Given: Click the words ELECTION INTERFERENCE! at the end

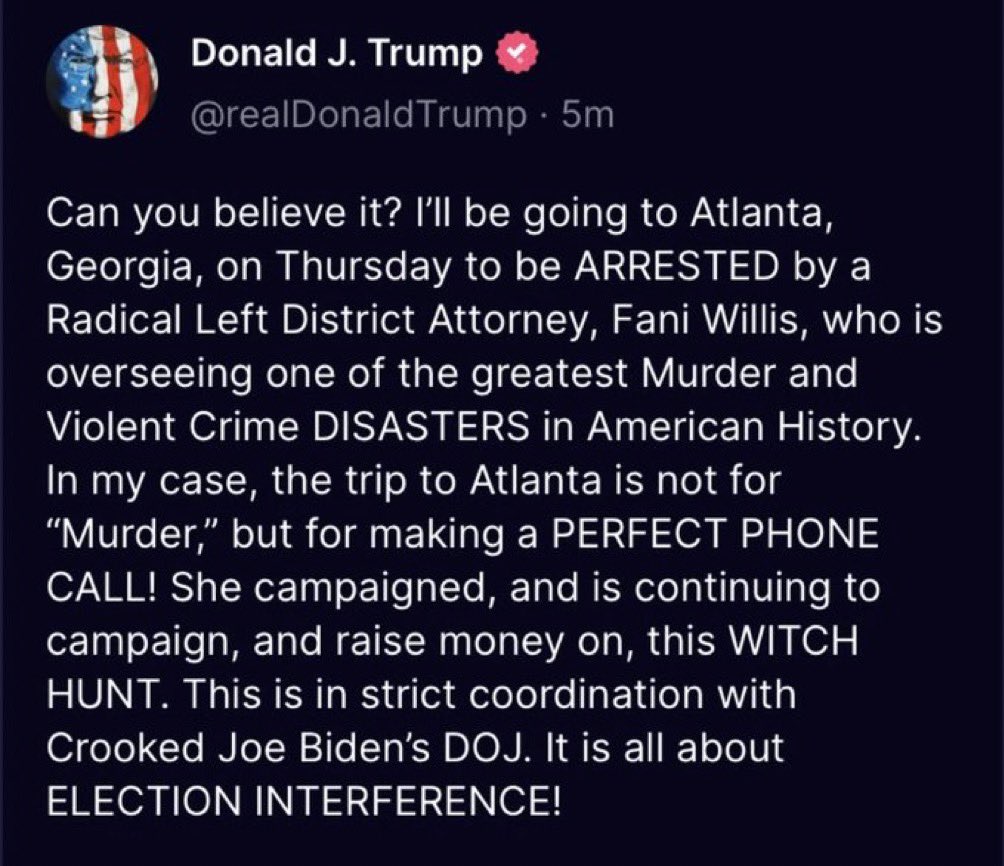Looking at the screenshot, I should click(304, 800).
